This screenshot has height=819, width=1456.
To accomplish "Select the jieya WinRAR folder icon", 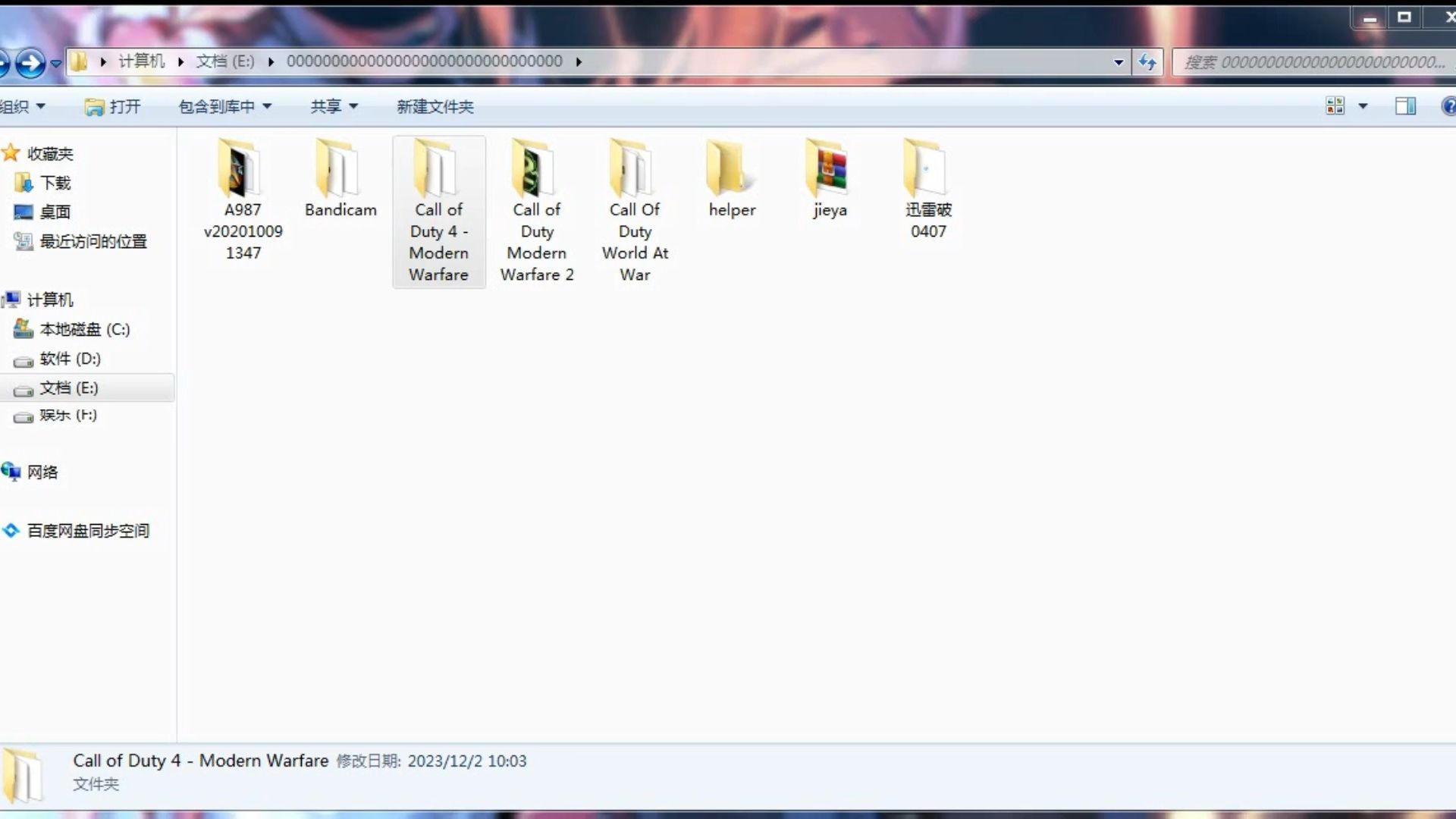I will point(829,170).
